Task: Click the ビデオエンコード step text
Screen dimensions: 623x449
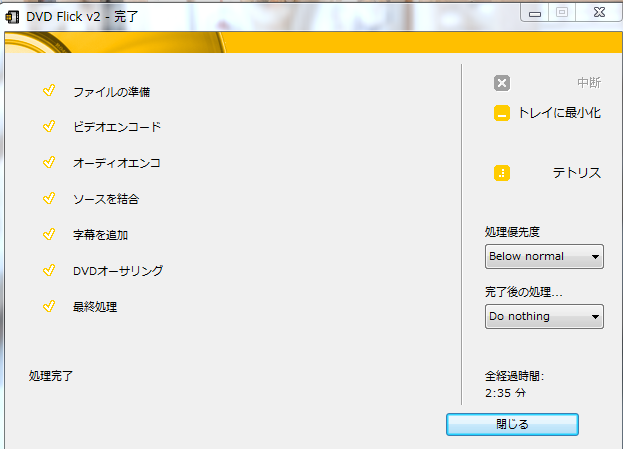Action: click(117, 127)
